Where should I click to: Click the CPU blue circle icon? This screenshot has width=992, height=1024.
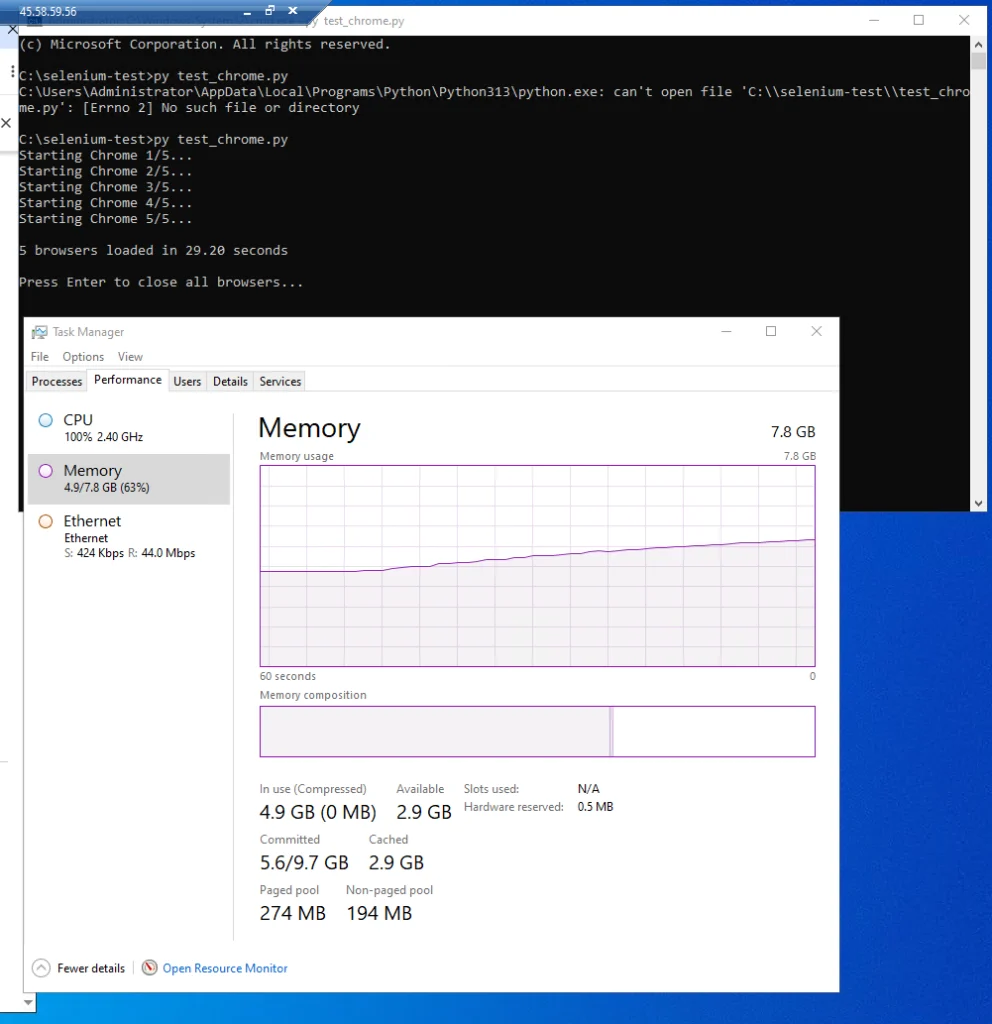pos(46,420)
